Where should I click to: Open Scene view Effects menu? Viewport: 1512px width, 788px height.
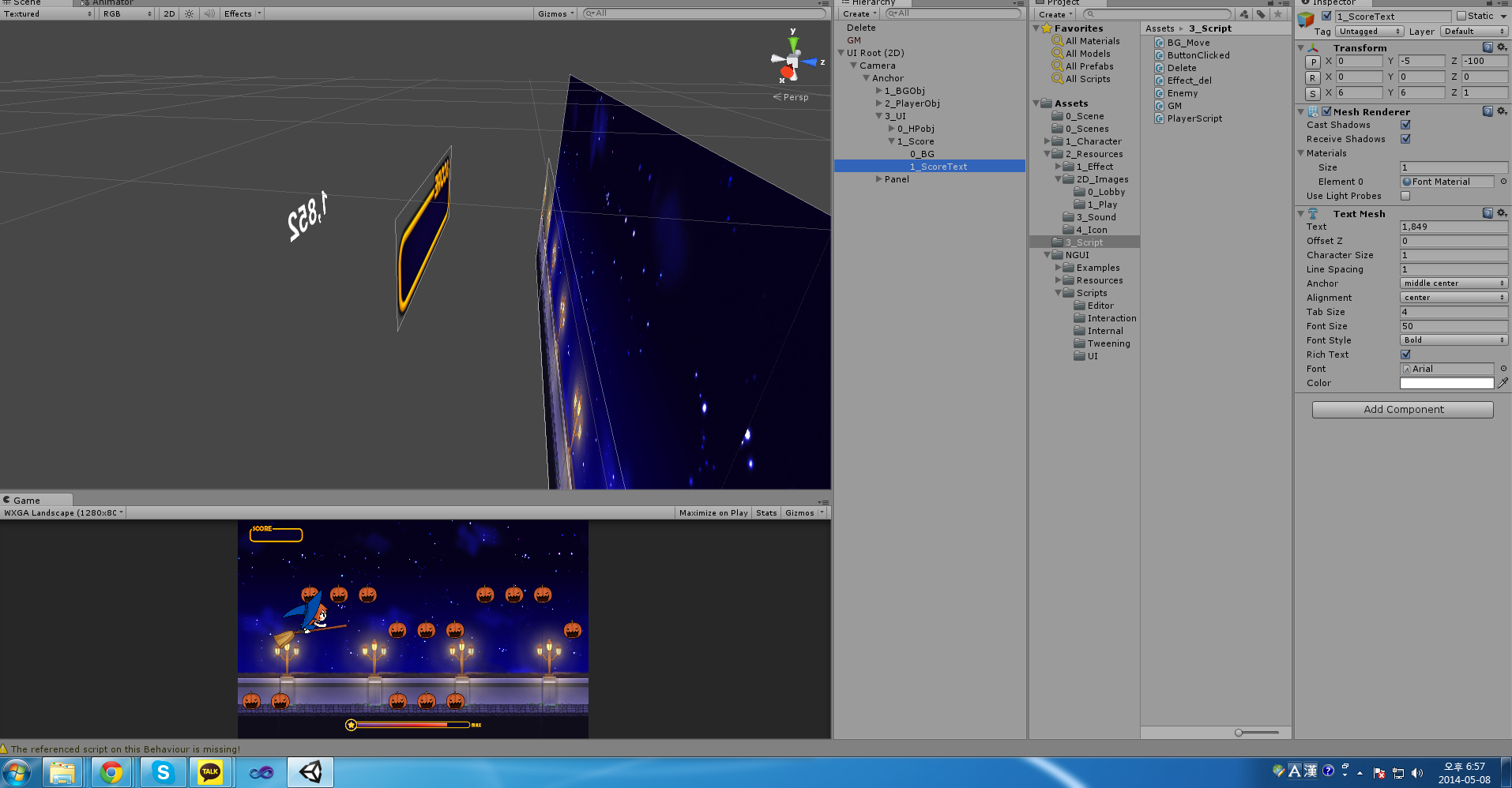click(242, 13)
